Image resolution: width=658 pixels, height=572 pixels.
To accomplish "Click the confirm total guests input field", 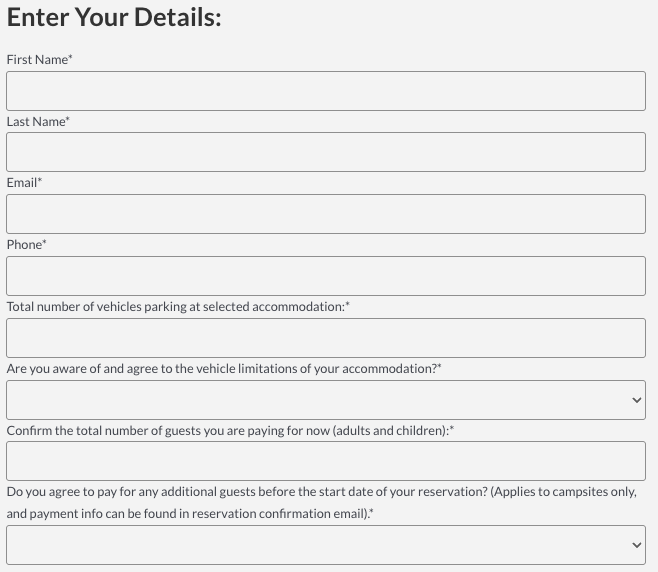I will point(326,461).
